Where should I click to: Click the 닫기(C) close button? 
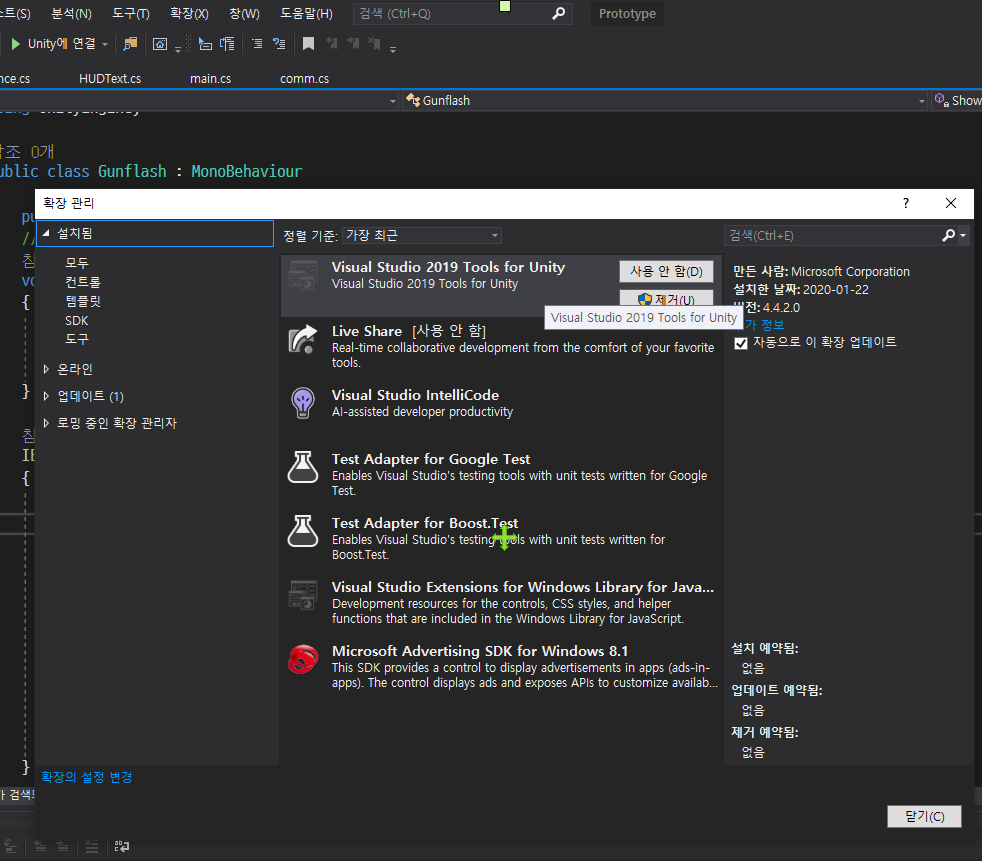[924, 817]
